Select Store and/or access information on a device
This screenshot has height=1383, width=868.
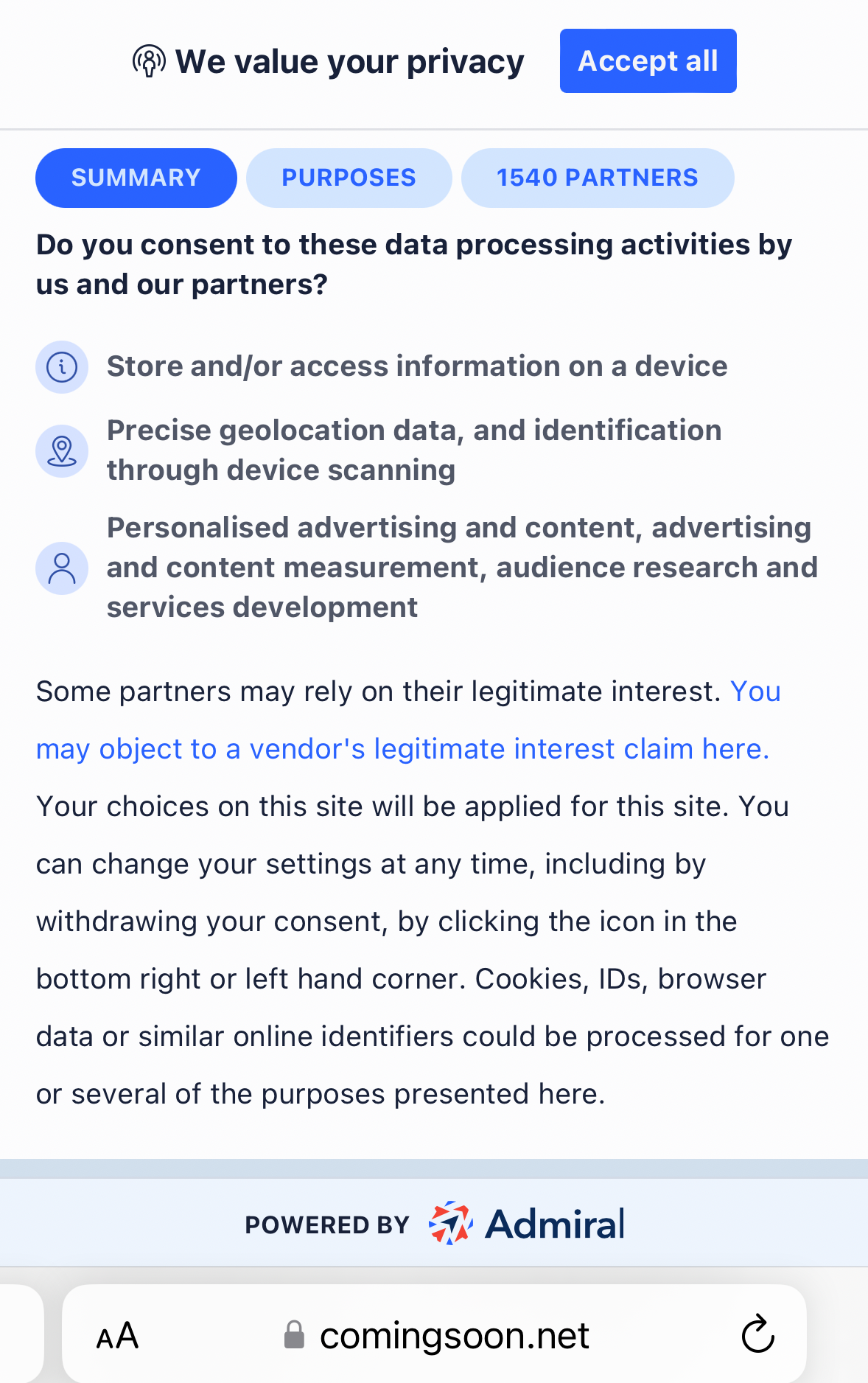click(417, 366)
